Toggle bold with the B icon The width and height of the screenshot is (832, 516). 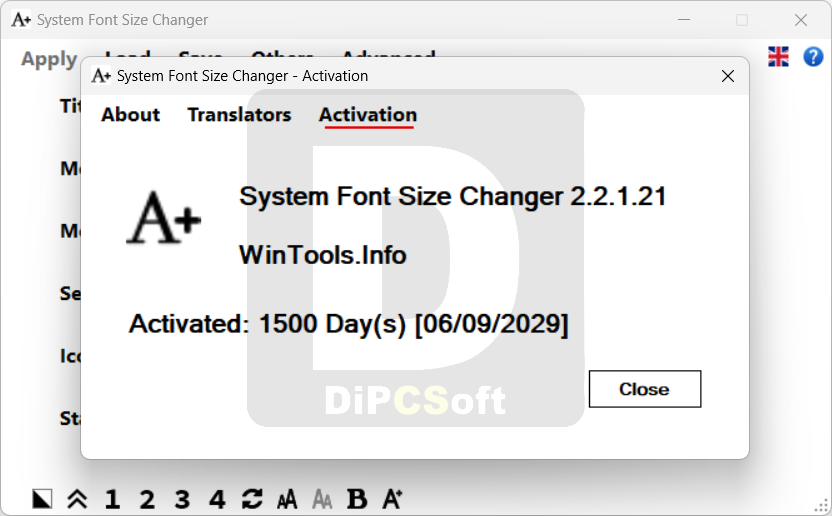(357, 499)
